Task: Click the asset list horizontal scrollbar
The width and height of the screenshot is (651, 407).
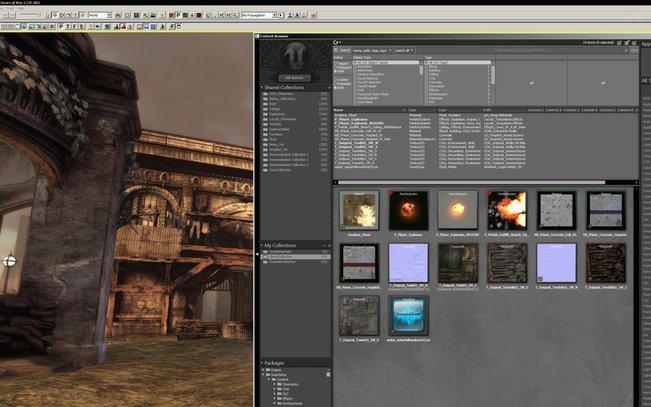Action: pyautogui.click(x=471, y=182)
